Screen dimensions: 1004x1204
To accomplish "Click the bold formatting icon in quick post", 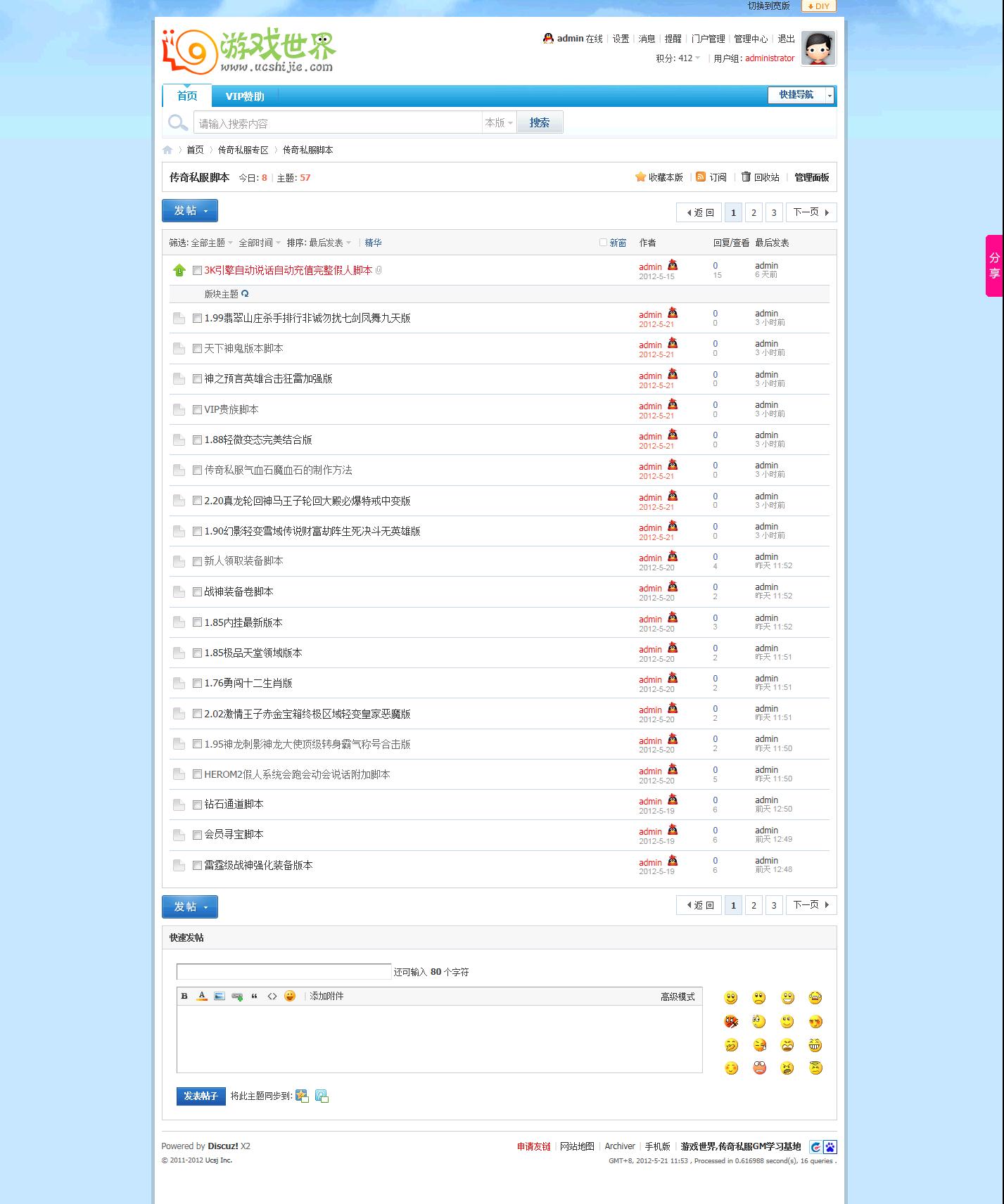I will [x=184, y=996].
